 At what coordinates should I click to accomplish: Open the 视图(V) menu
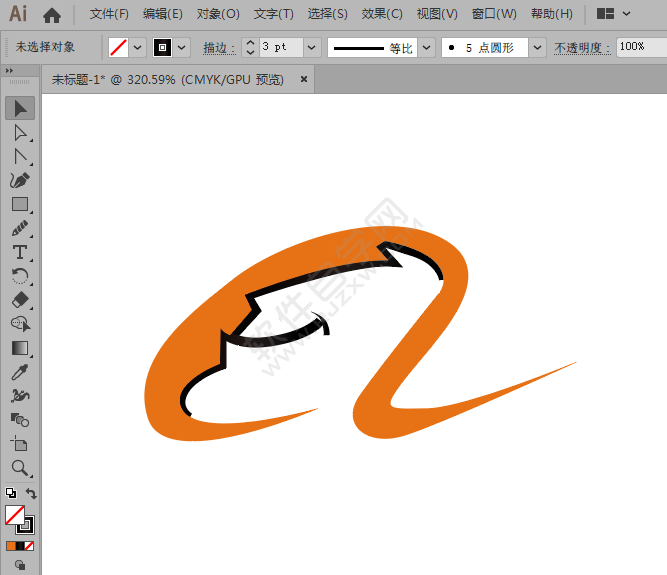click(437, 14)
